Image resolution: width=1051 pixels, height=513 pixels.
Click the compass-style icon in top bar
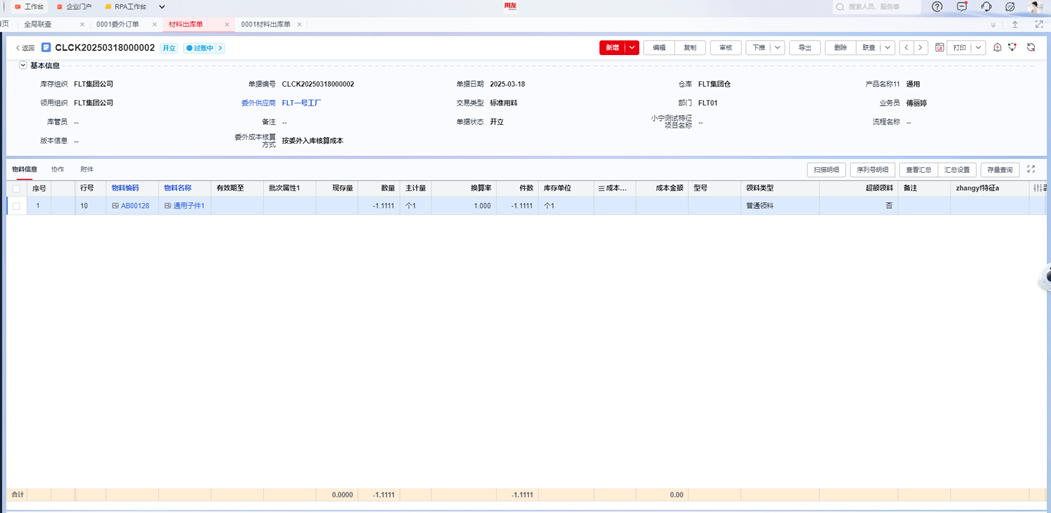[x=1010, y=7]
